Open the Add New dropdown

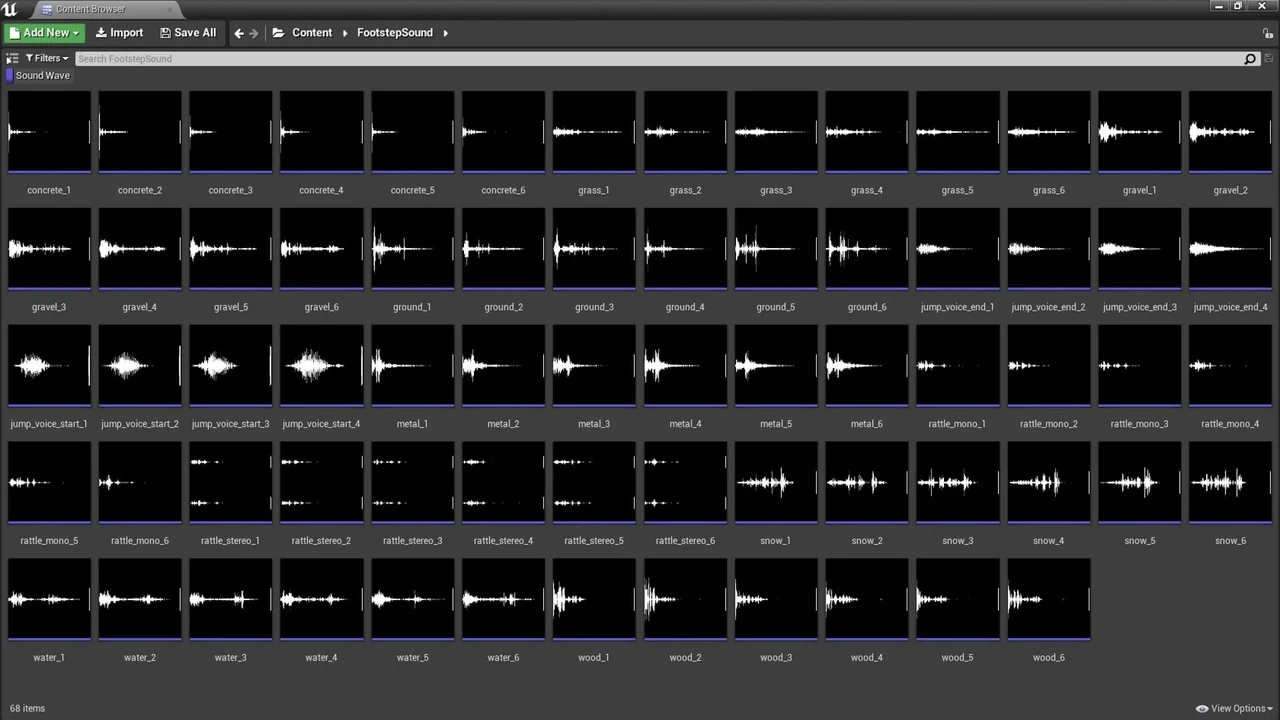[44, 32]
